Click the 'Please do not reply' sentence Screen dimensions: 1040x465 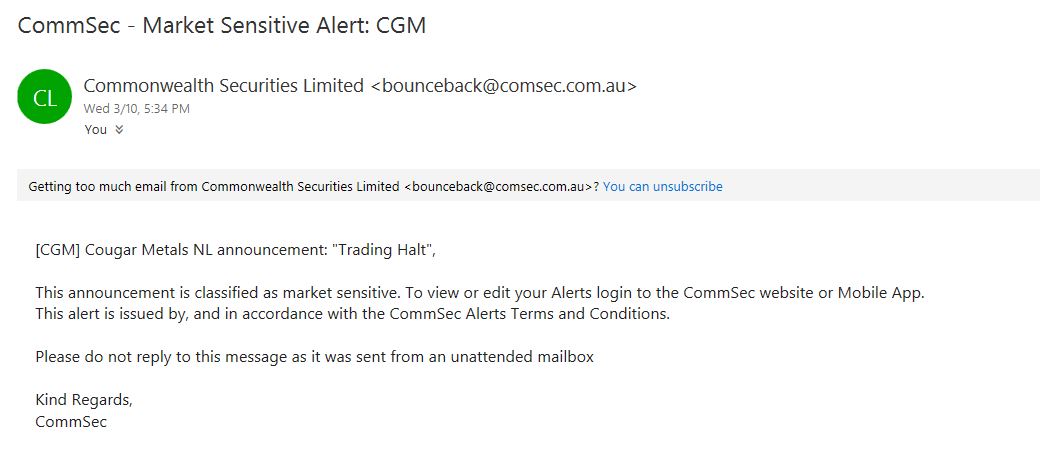314,356
